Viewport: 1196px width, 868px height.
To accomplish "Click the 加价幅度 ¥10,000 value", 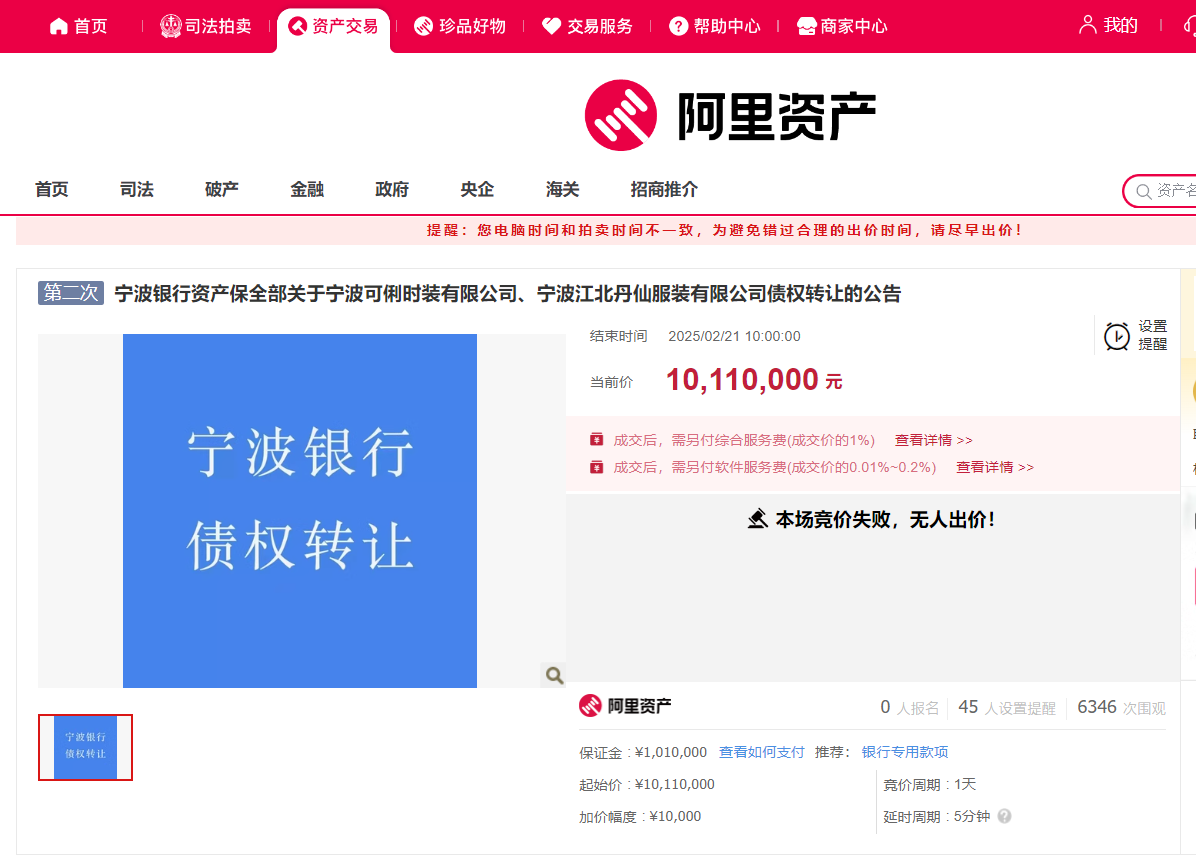I will [x=675, y=816].
